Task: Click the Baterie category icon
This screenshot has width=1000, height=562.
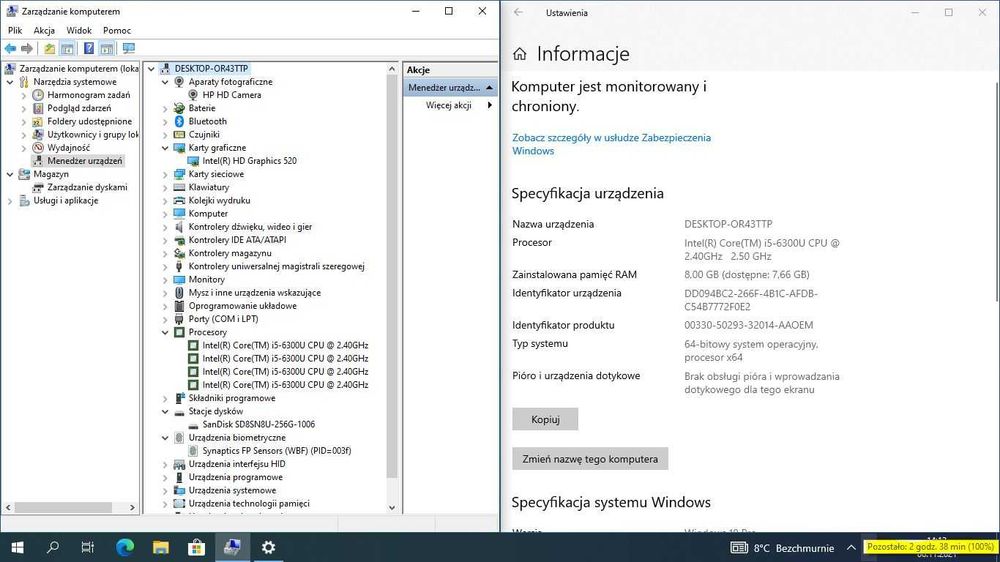Action: tap(179, 108)
